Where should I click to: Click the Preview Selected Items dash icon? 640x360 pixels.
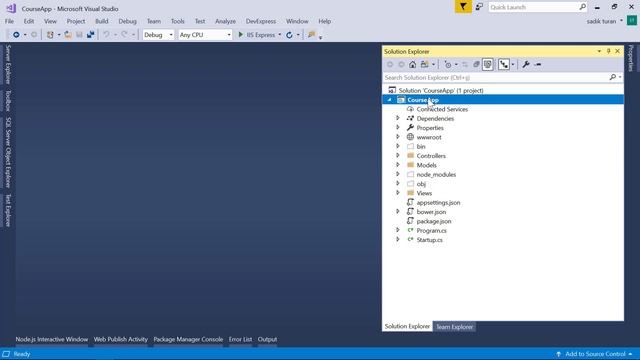click(538, 64)
